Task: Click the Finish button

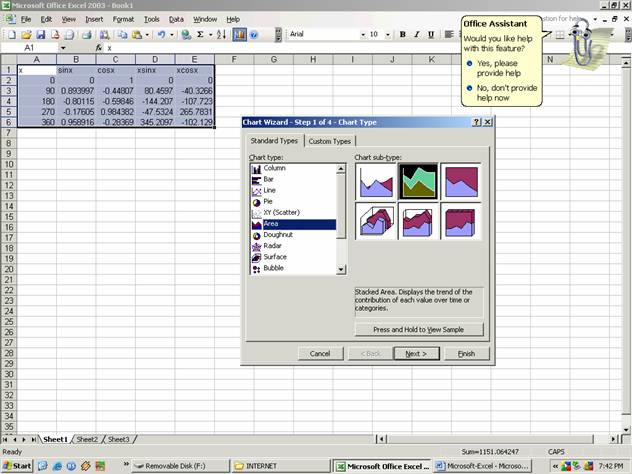Action: [x=466, y=353]
